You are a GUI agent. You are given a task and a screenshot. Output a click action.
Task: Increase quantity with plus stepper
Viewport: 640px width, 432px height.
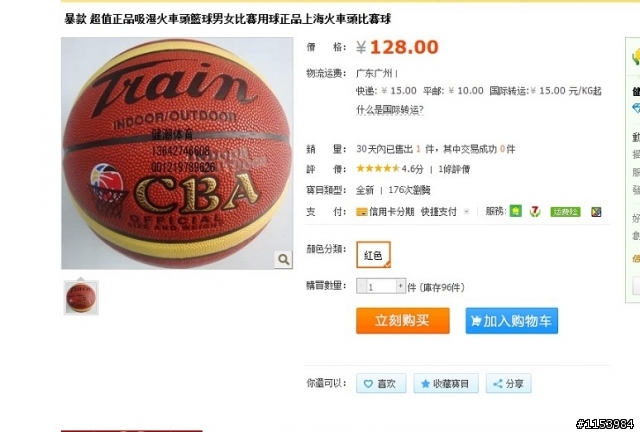point(401,286)
